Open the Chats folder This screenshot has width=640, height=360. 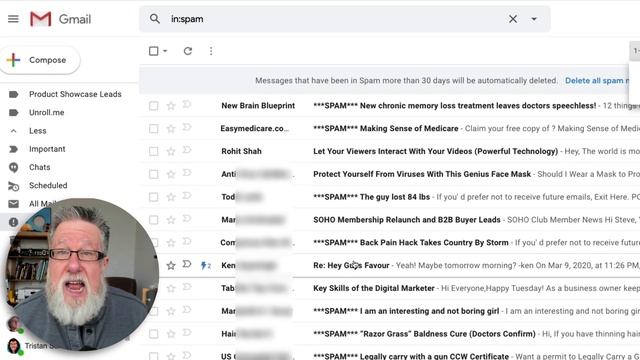click(x=40, y=167)
